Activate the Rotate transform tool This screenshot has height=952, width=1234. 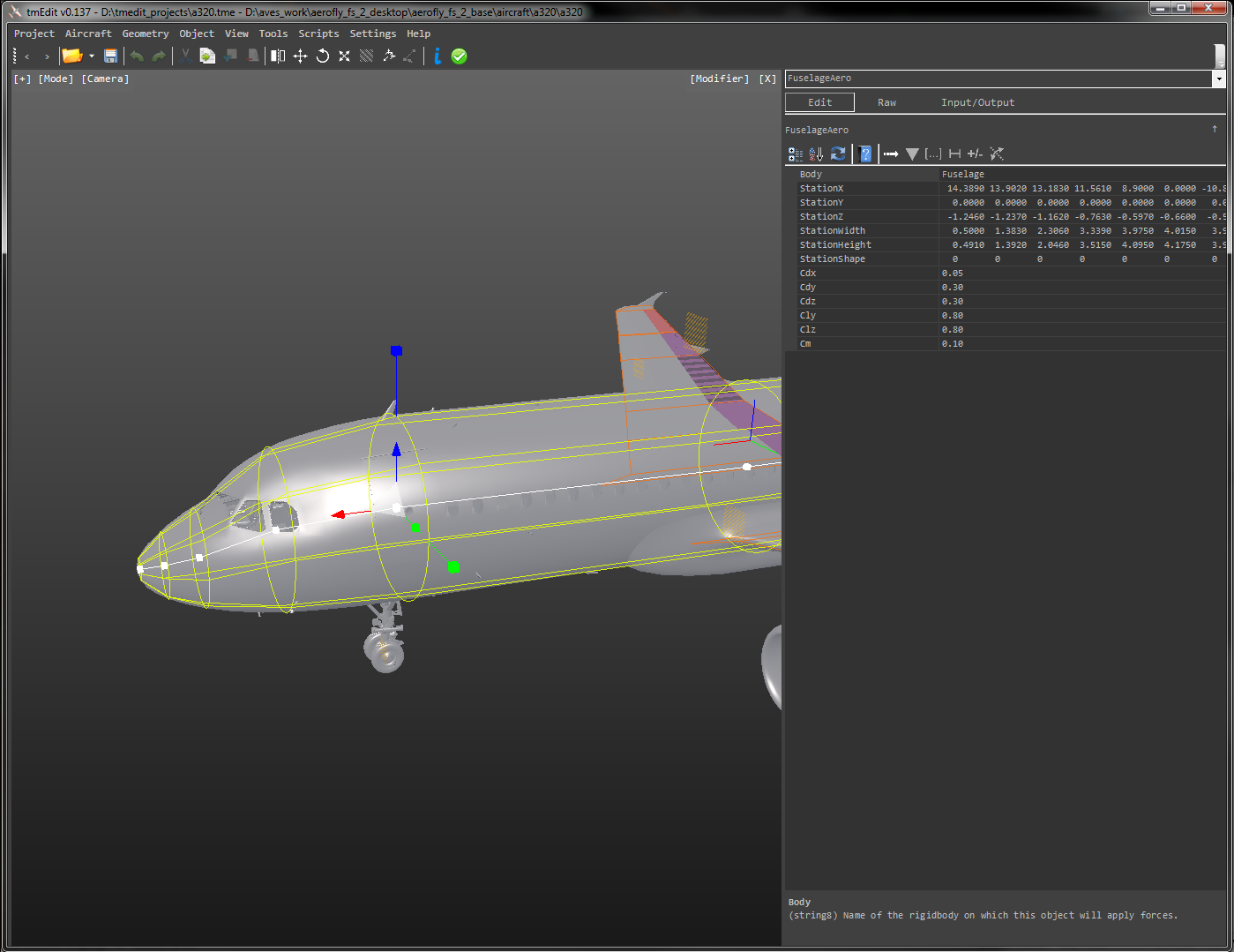[322, 56]
